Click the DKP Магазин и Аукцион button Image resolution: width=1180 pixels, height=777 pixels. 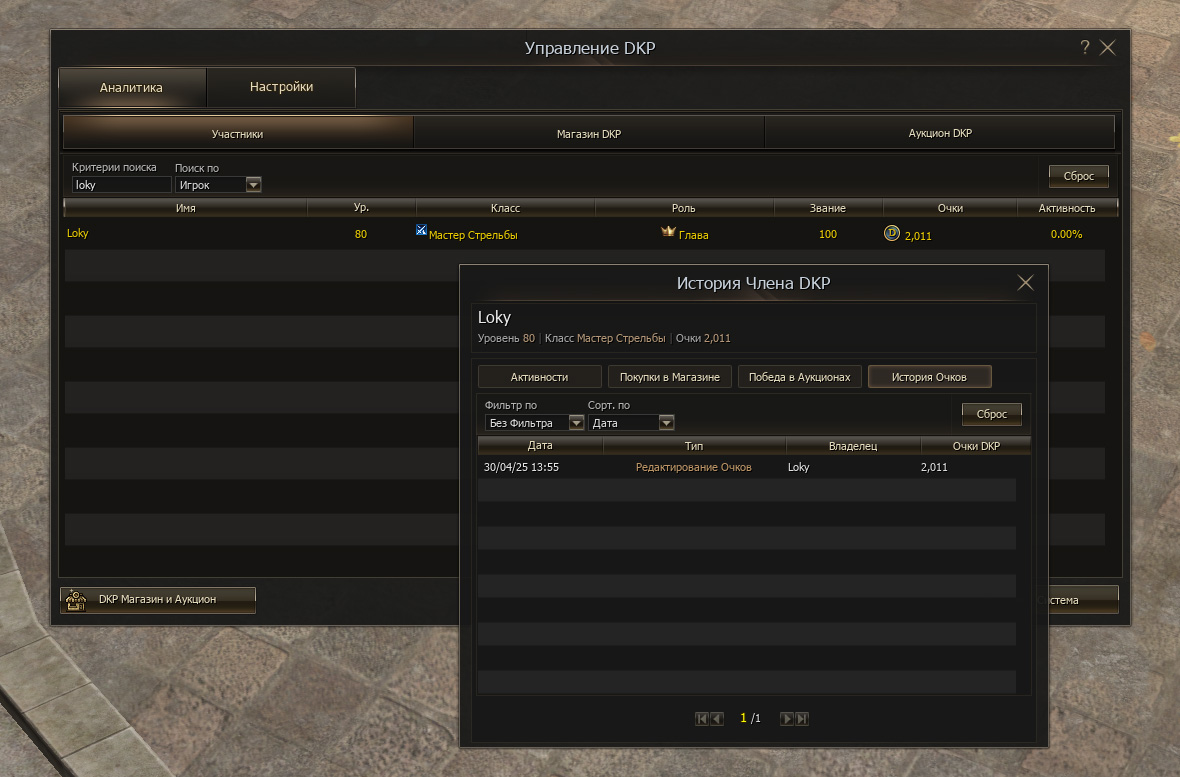pos(157,599)
